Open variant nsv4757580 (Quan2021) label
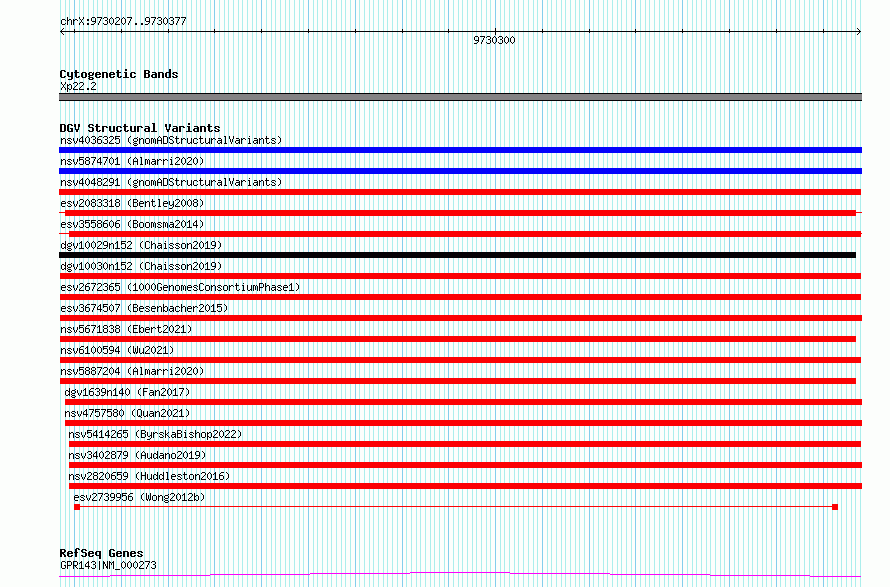 (x=127, y=413)
